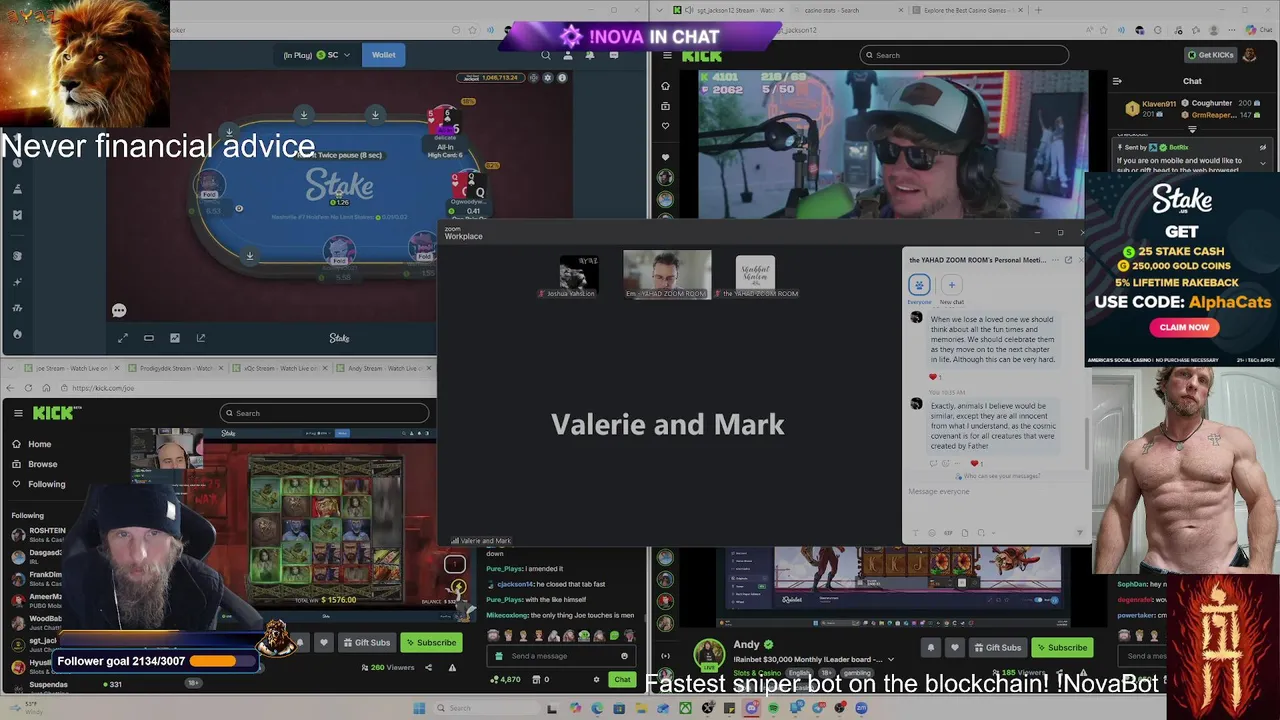
Task: Open hamburger menu in sgt_jackson12 Kick window
Action: [665, 57]
